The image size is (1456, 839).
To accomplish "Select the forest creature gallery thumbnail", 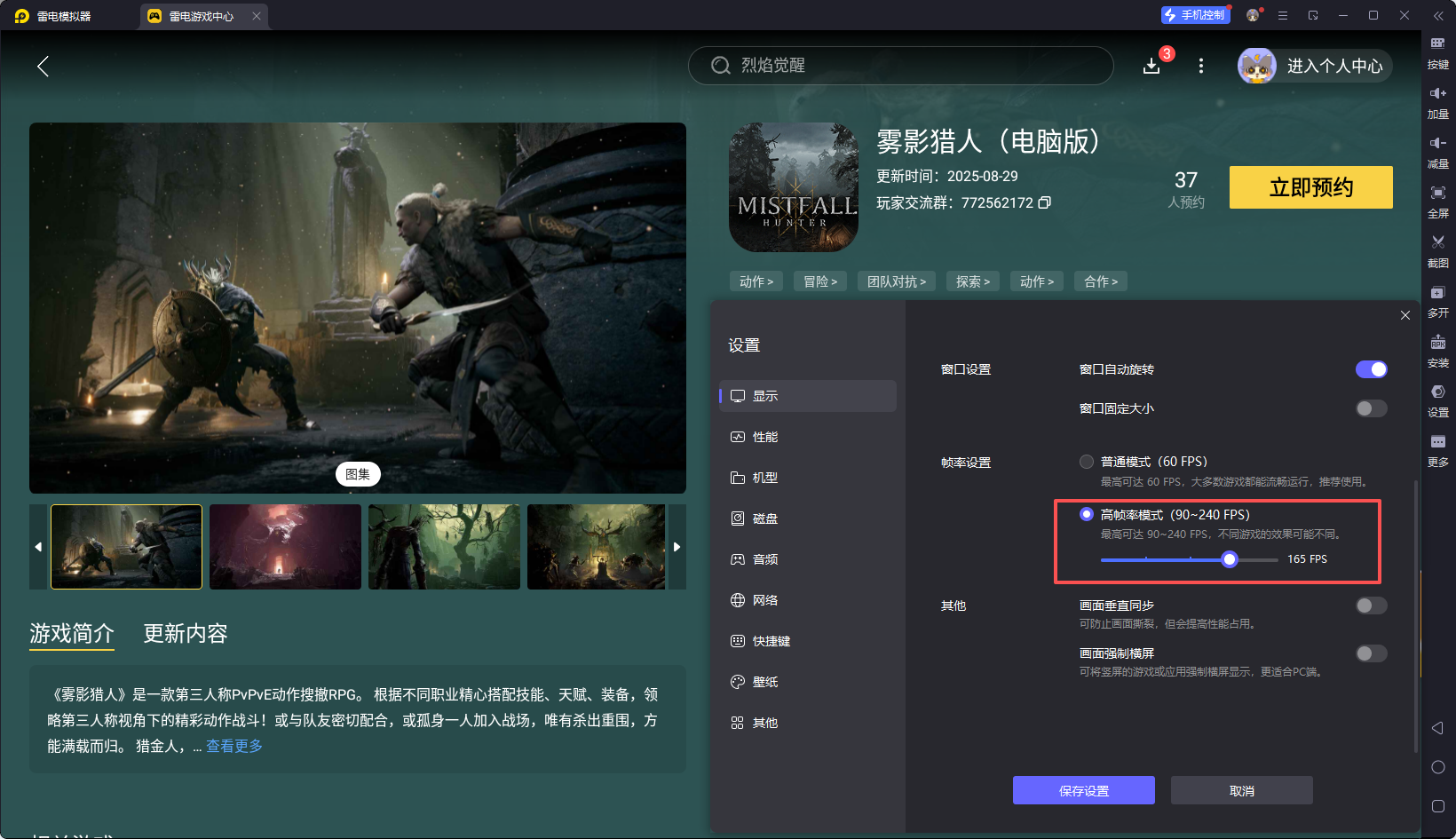I will point(444,547).
